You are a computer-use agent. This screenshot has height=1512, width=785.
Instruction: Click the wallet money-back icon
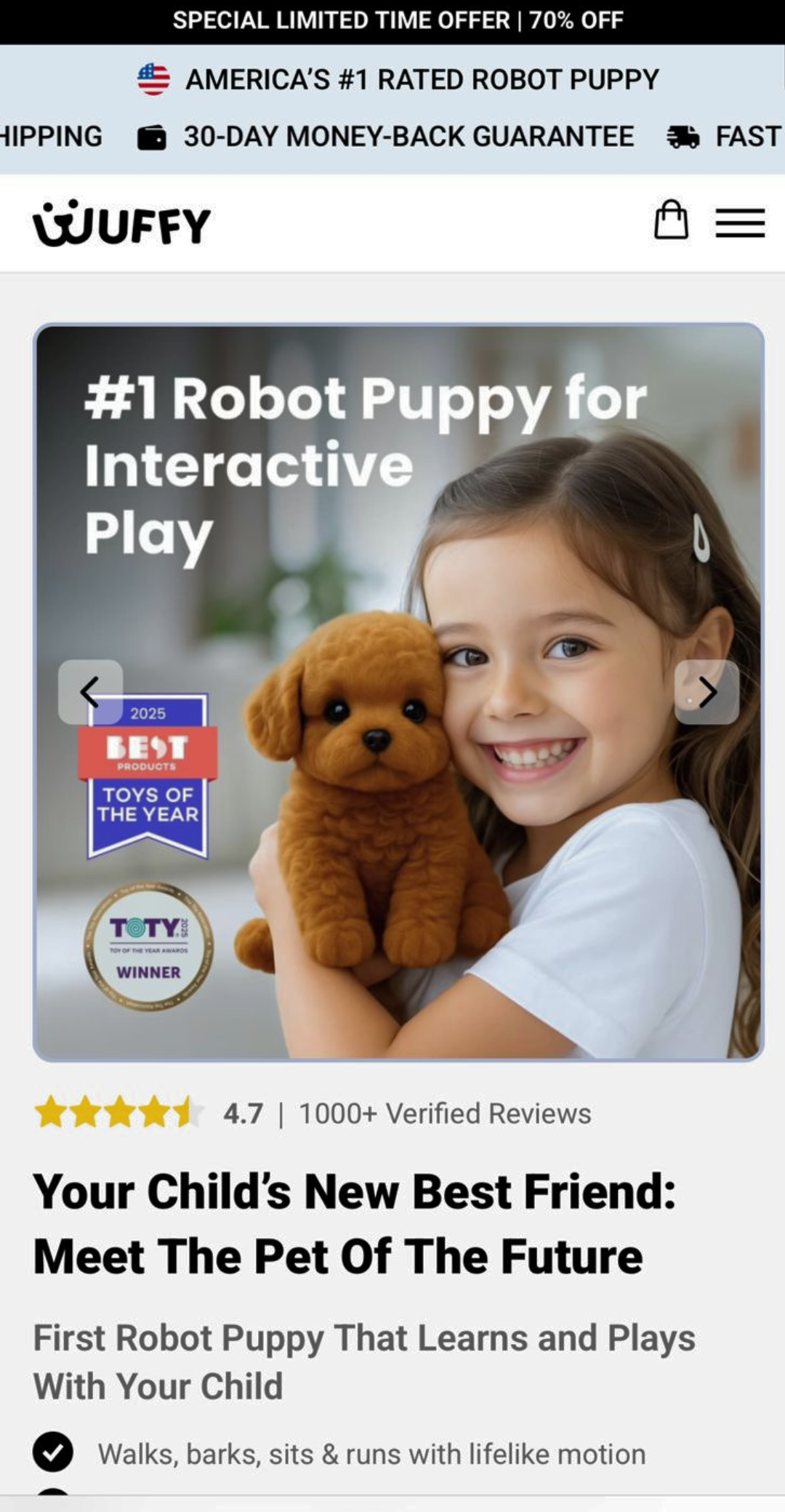[152, 137]
